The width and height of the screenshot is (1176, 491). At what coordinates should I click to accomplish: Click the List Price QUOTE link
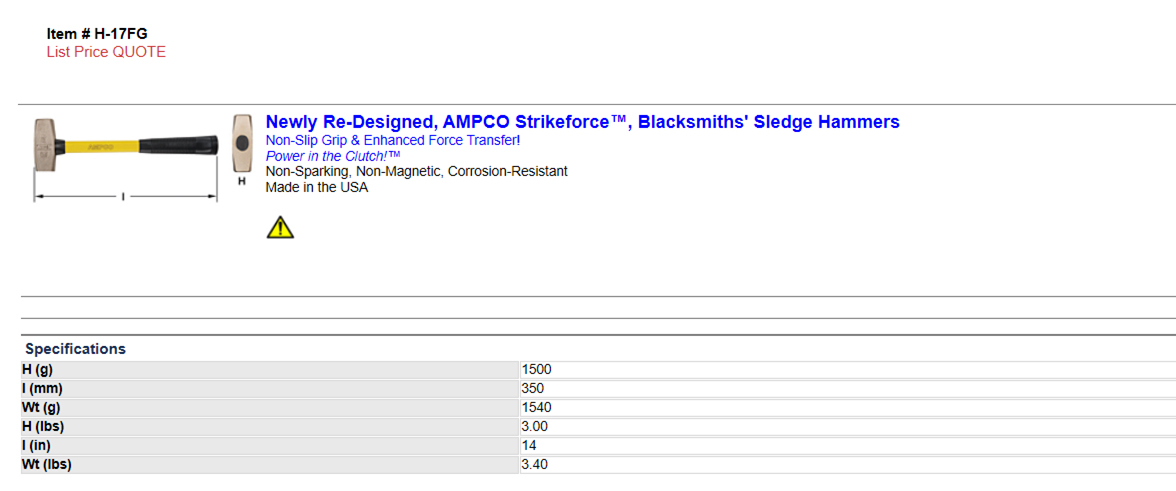click(x=106, y=52)
